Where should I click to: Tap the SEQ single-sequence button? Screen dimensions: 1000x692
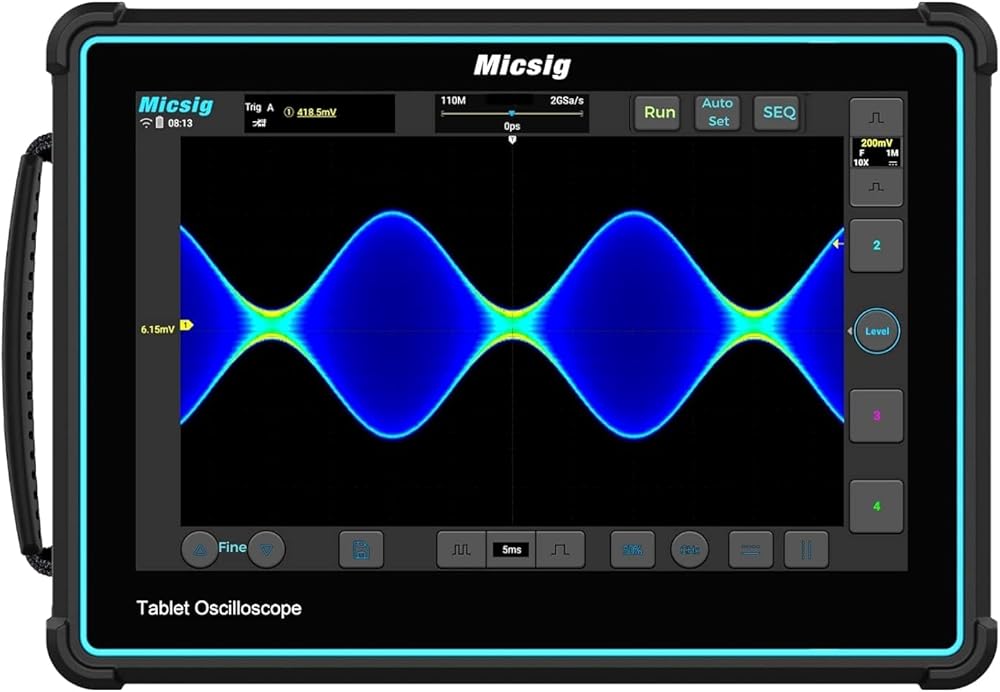[x=778, y=113]
